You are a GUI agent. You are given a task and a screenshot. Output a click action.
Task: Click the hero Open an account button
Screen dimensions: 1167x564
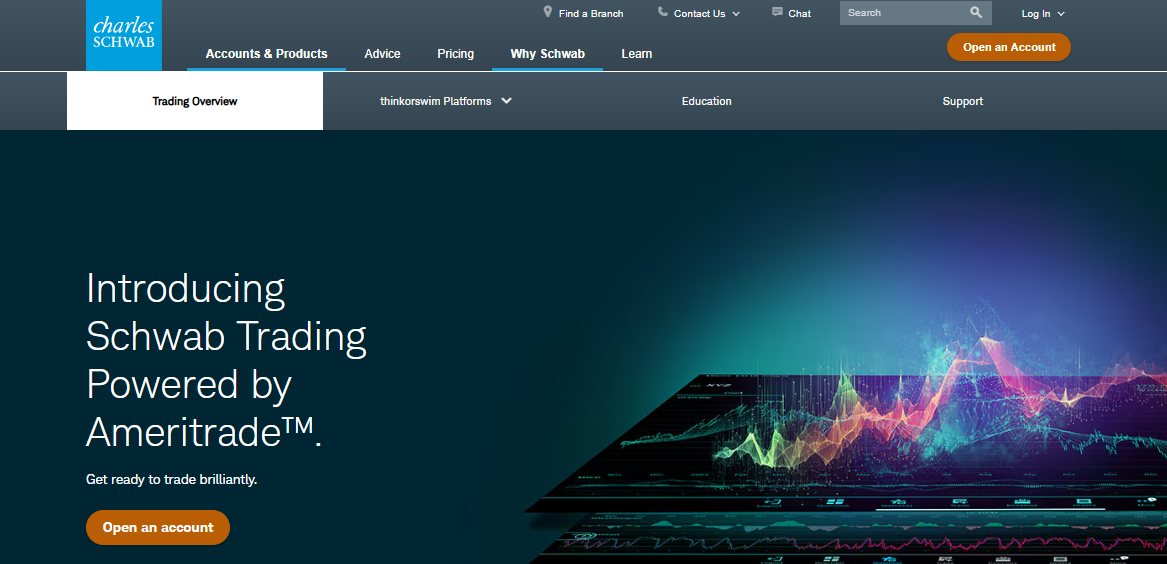[158, 528]
